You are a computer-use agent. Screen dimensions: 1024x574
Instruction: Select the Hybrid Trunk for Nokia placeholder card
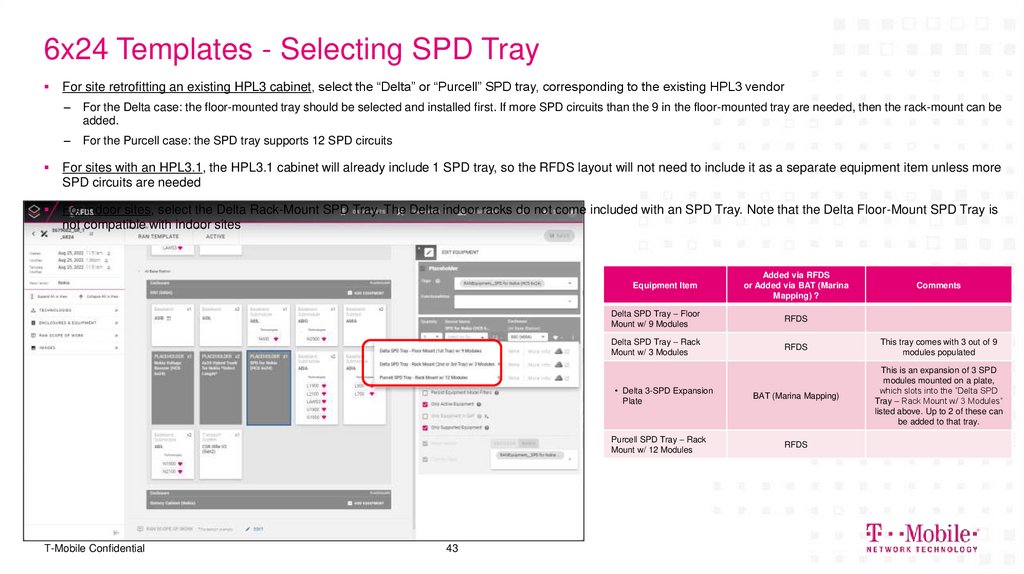[220, 388]
